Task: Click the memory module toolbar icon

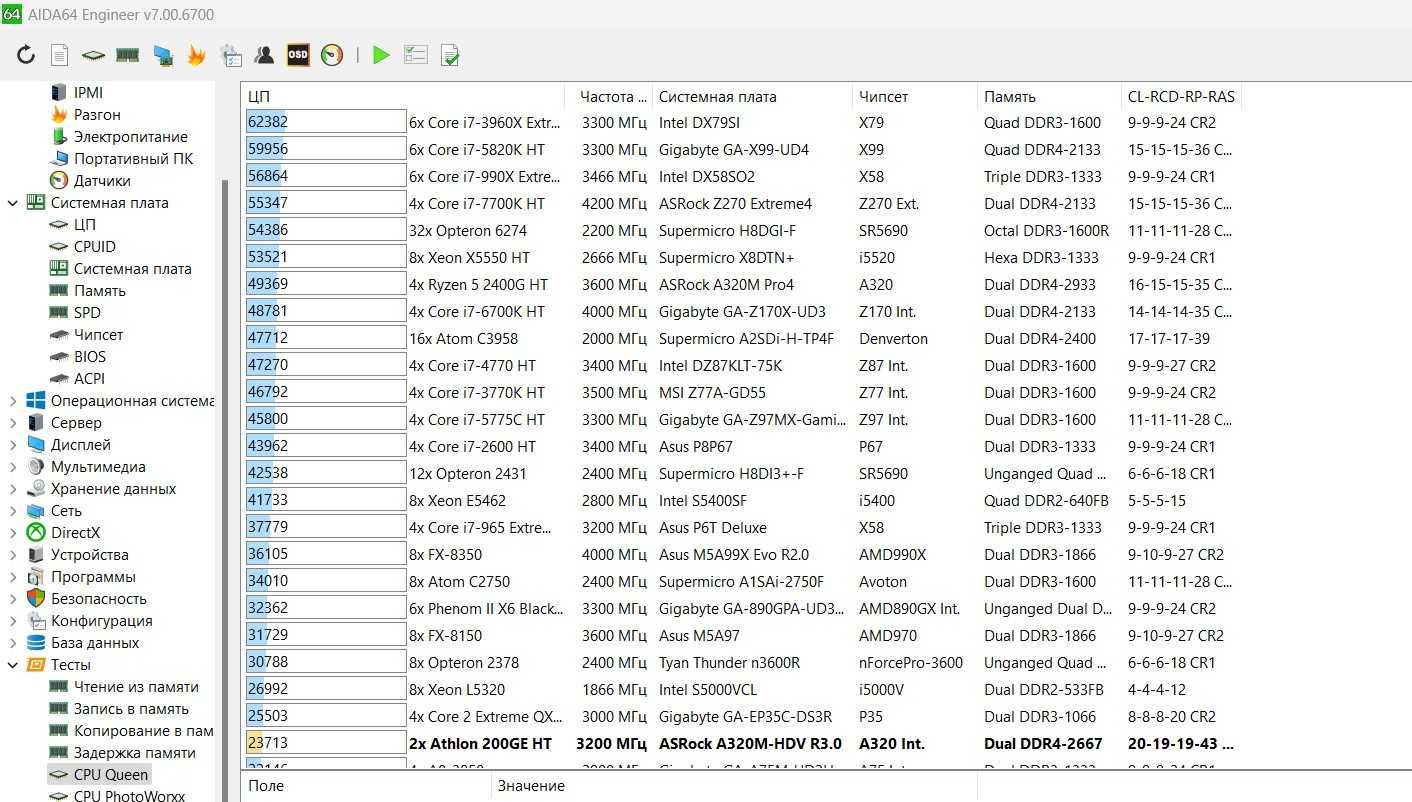Action: coord(127,55)
